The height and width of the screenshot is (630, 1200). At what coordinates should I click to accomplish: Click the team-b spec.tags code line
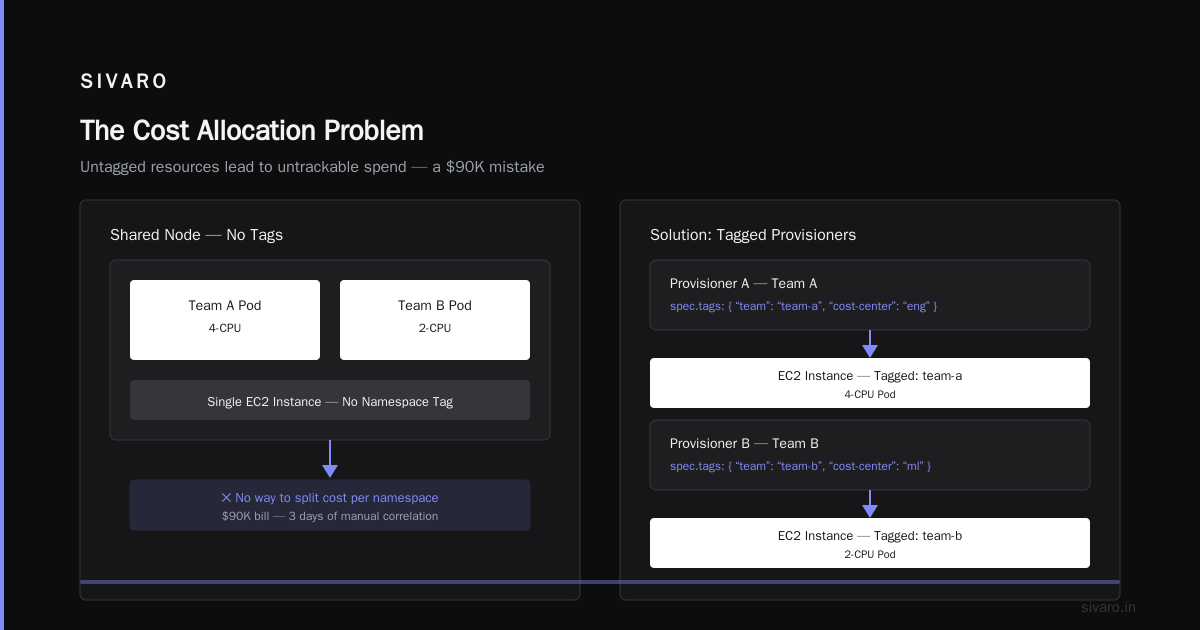[x=800, y=466]
